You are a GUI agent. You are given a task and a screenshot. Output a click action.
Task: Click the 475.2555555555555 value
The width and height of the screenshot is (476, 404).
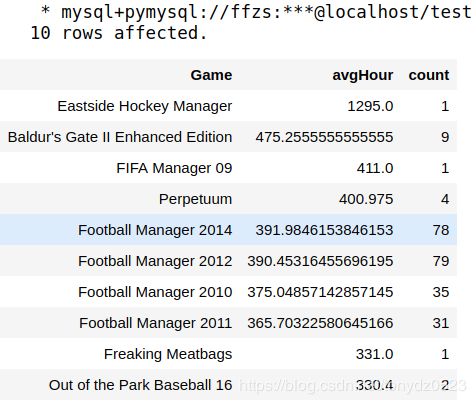coord(324,137)
